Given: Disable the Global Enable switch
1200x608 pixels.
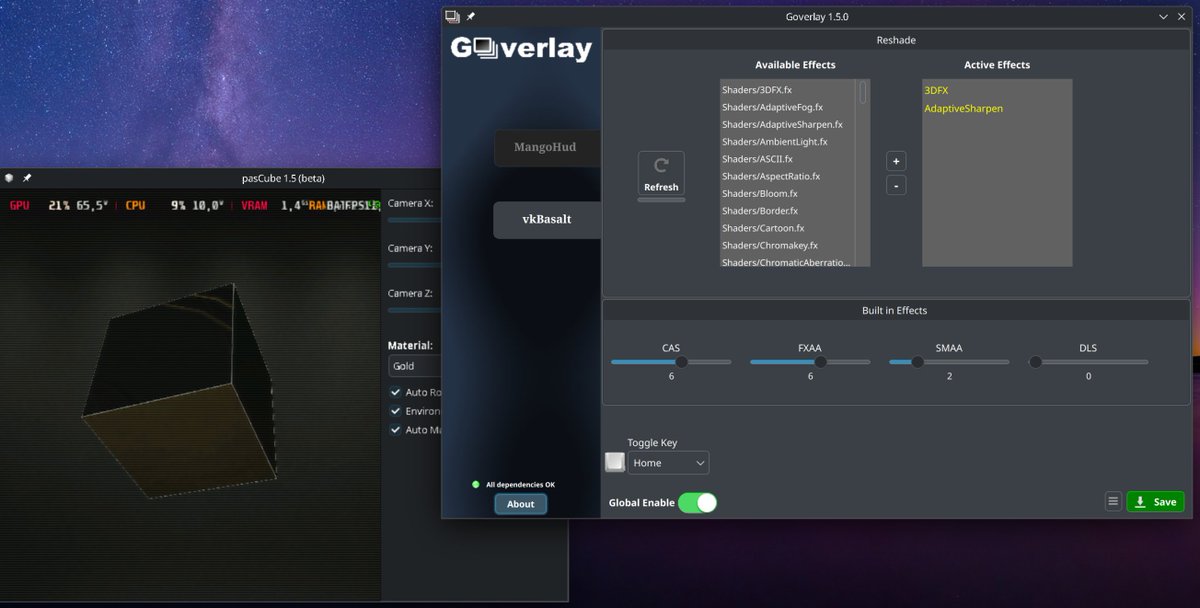Looking at the screenshot, I should point(699,502).
